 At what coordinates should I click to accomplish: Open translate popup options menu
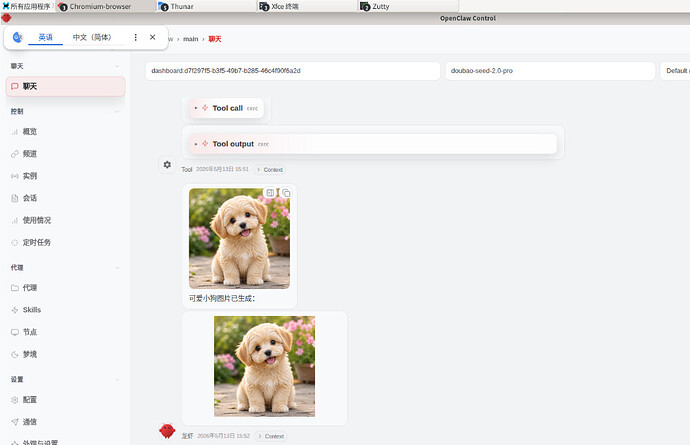click(x=136, y=37)
